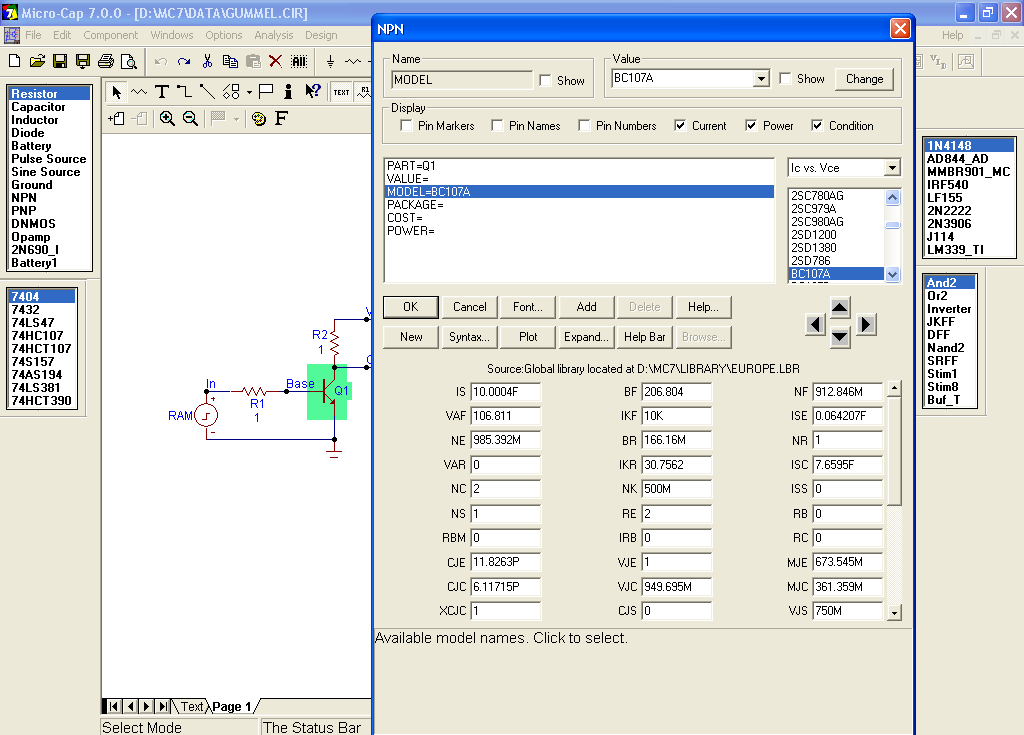Open the Edit menu
Screen dimensions: 1024x735
(62, 35)
